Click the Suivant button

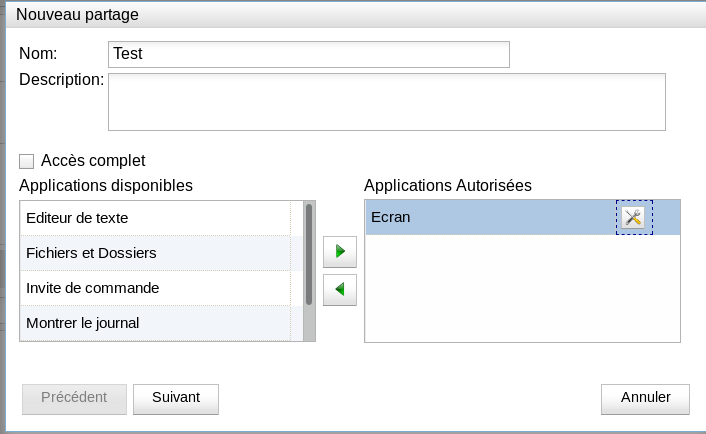(x=176, y=399)
